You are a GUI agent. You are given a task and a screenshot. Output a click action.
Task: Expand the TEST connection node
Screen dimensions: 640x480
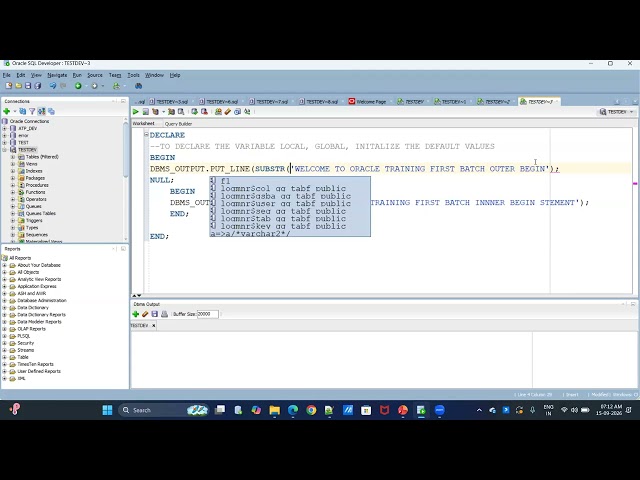[4, 142]
